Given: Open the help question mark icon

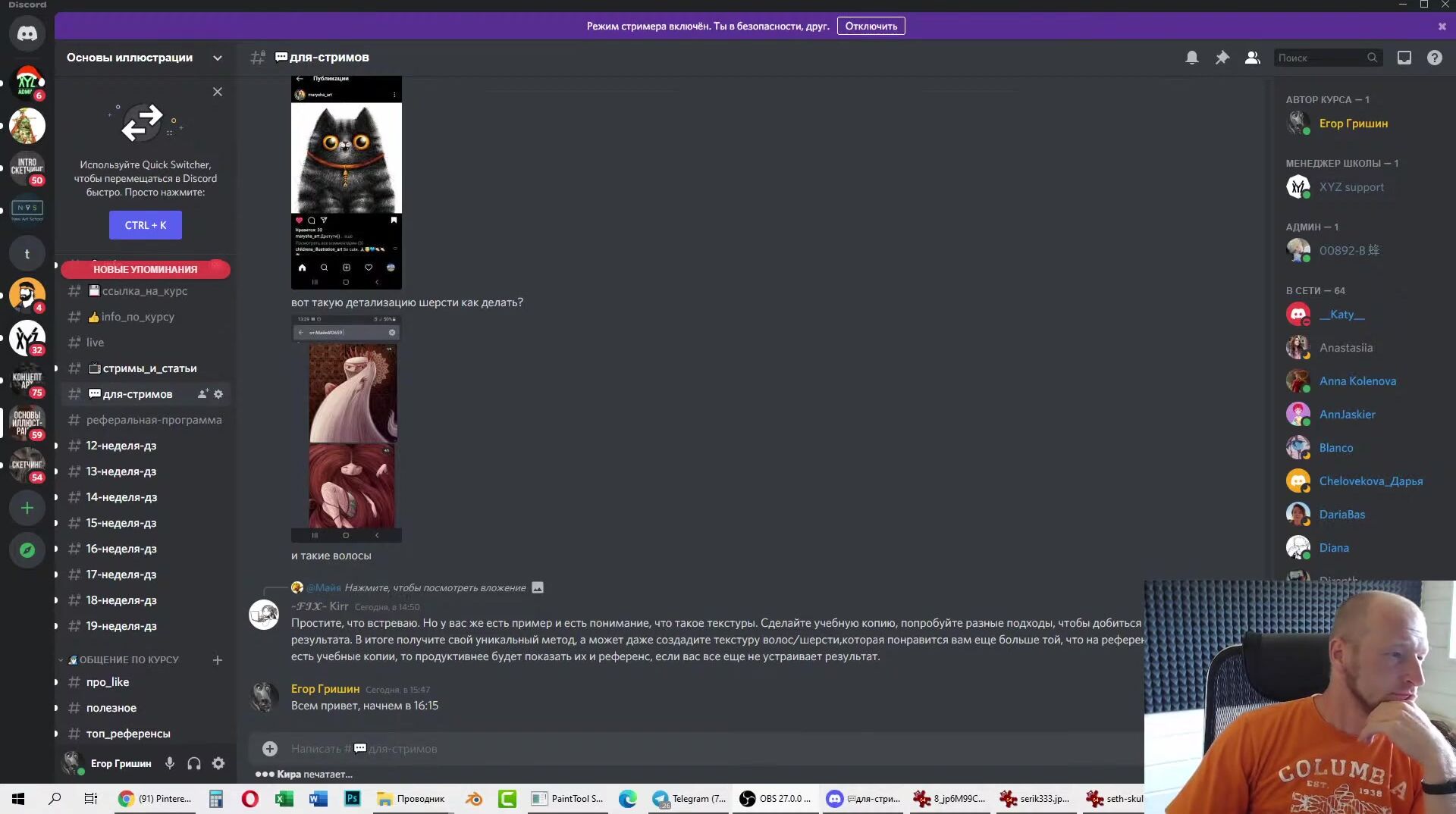Looking at the screenshot, I should coord(1435,58).
